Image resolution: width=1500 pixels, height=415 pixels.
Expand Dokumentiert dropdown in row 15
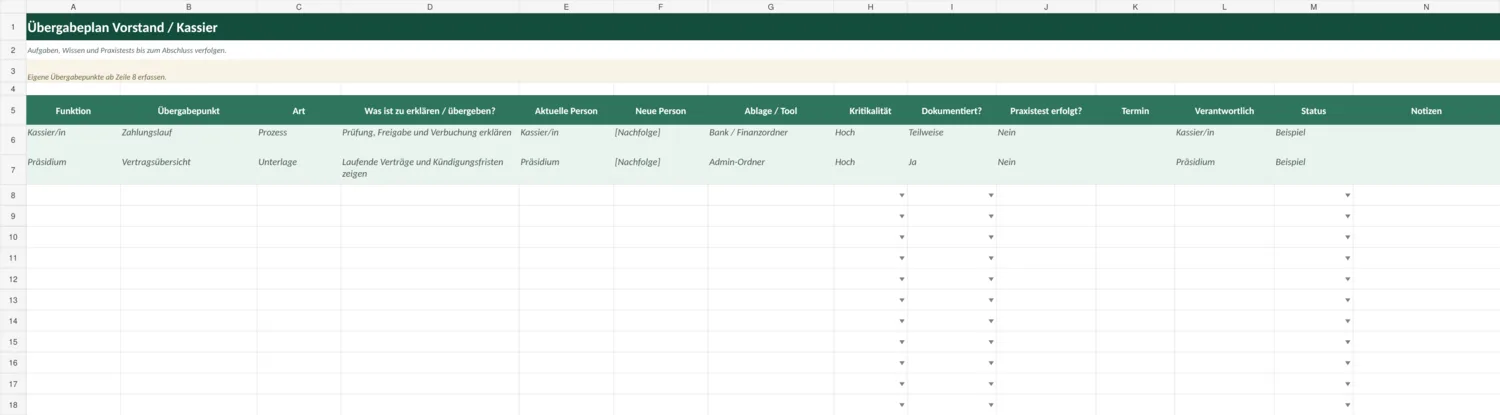(x=991, y=342)
